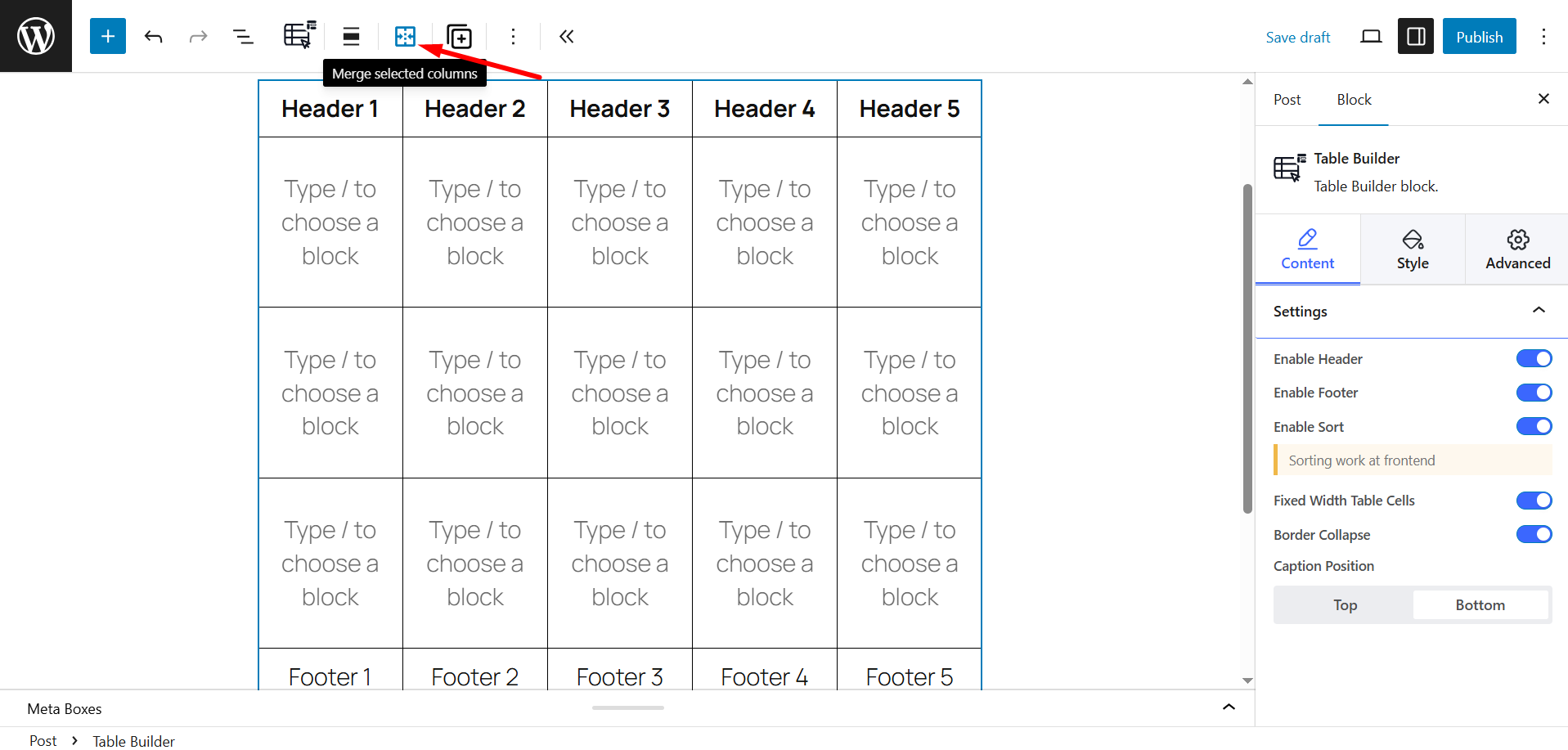Open the Document Overview list icon

[x=243, y=36]
